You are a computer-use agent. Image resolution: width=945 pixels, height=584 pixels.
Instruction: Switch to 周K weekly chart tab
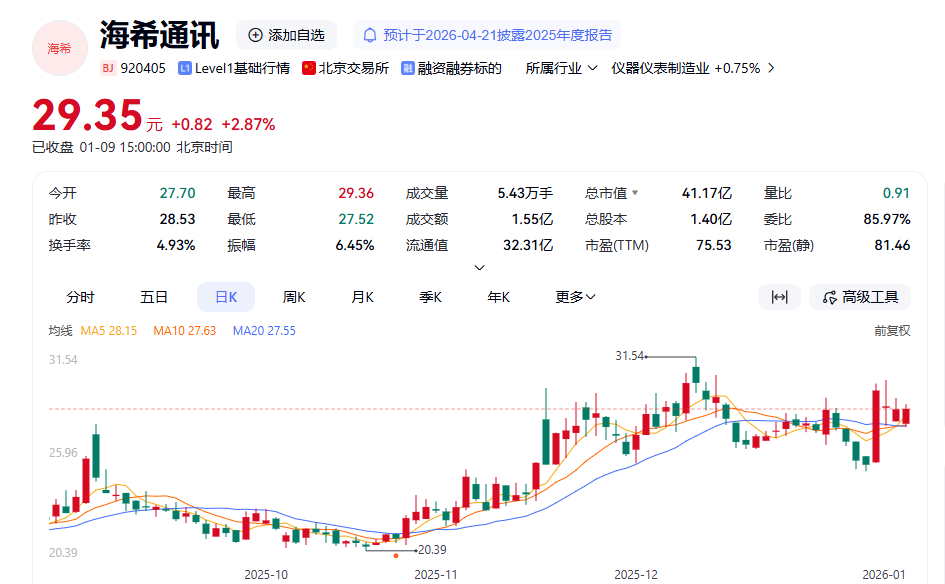(294, 297)
